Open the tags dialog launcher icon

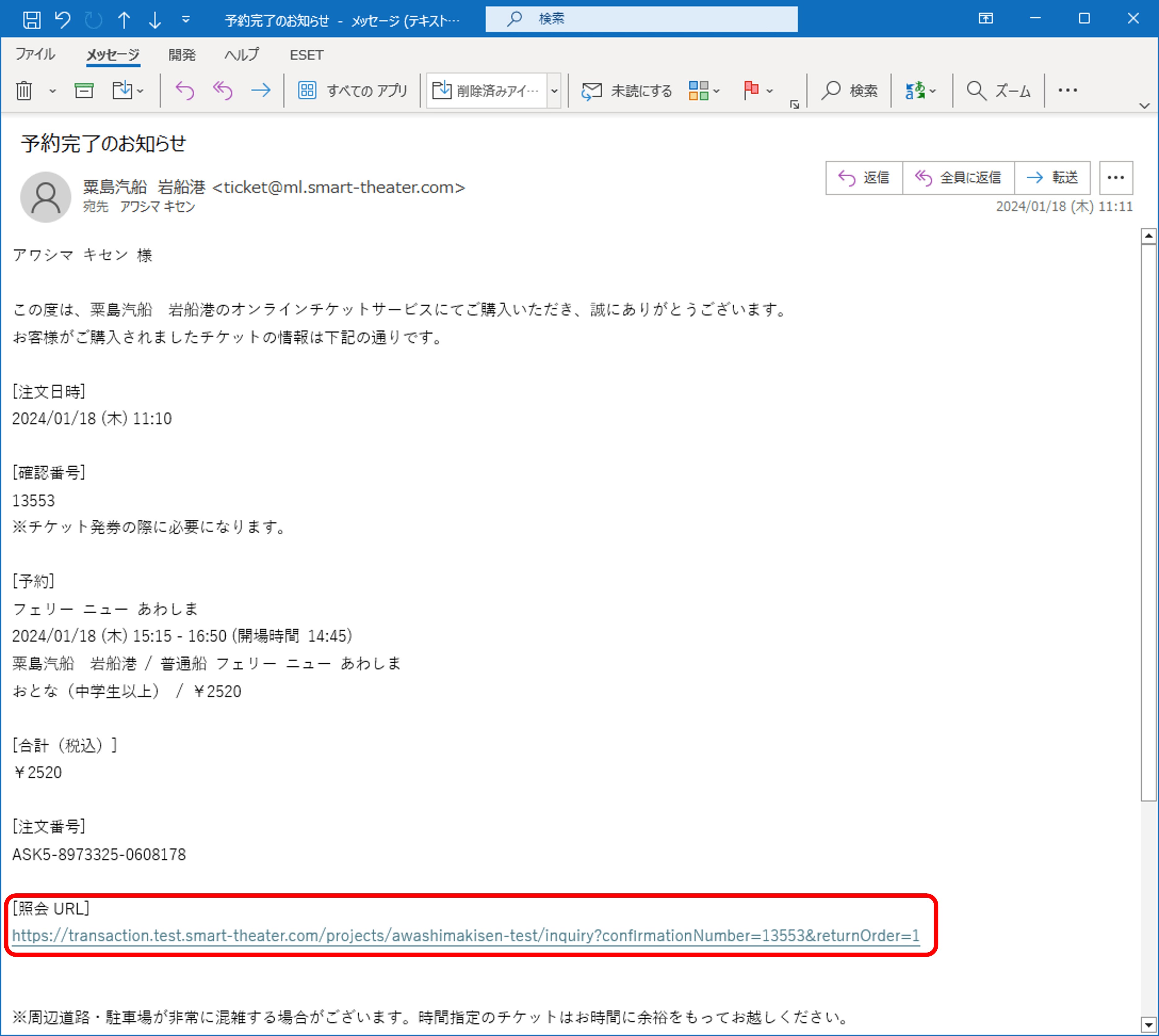[795, 105]
